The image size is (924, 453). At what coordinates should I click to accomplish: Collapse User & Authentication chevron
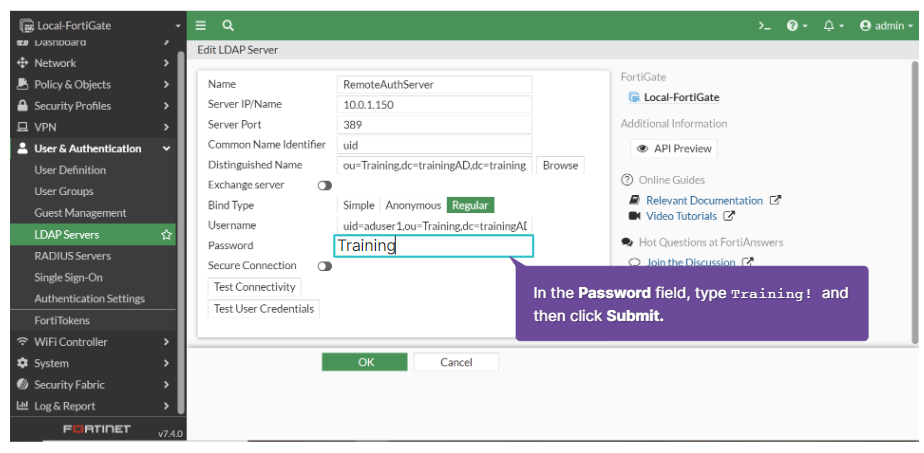click(167, 148)
